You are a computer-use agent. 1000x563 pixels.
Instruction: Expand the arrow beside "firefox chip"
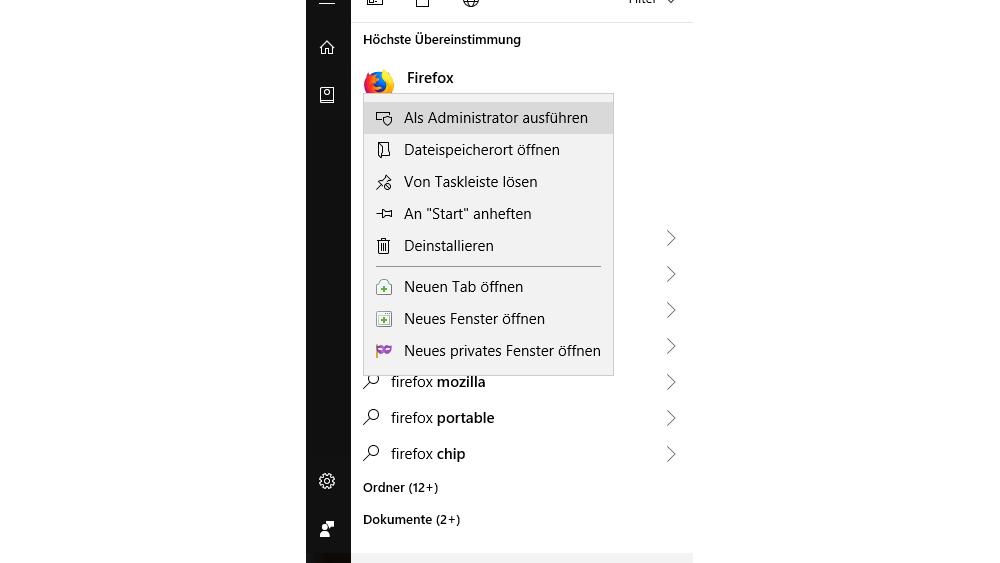click(671, 454)
